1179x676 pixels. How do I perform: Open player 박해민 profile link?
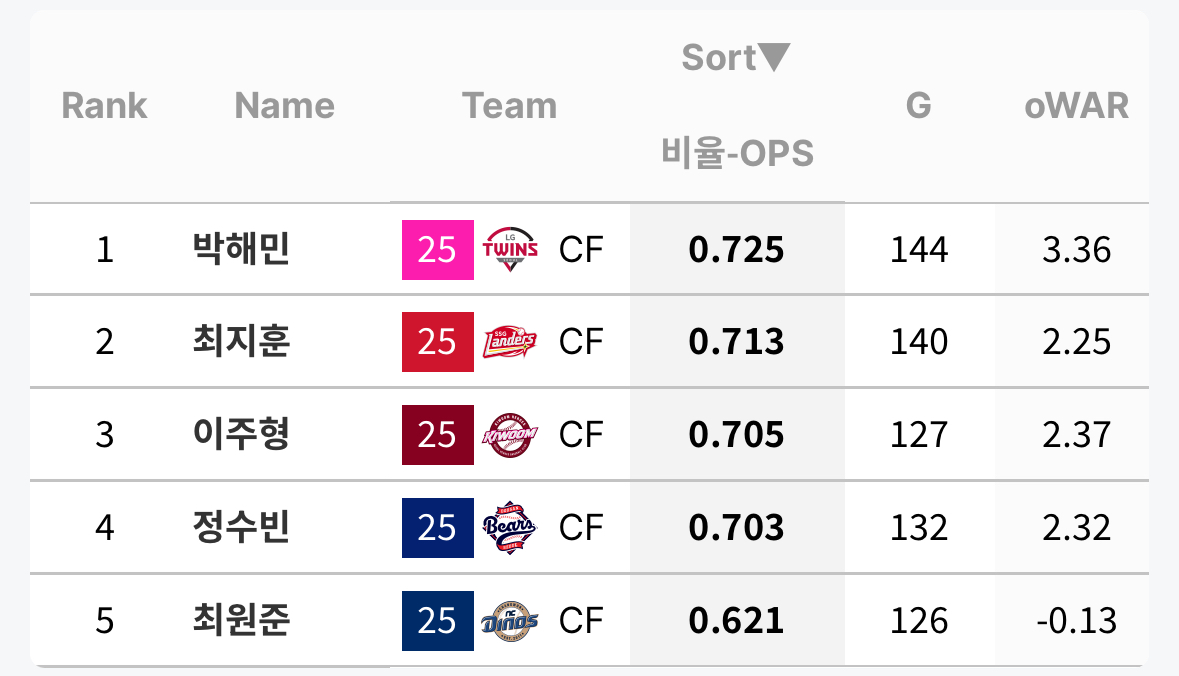point(241,249)
